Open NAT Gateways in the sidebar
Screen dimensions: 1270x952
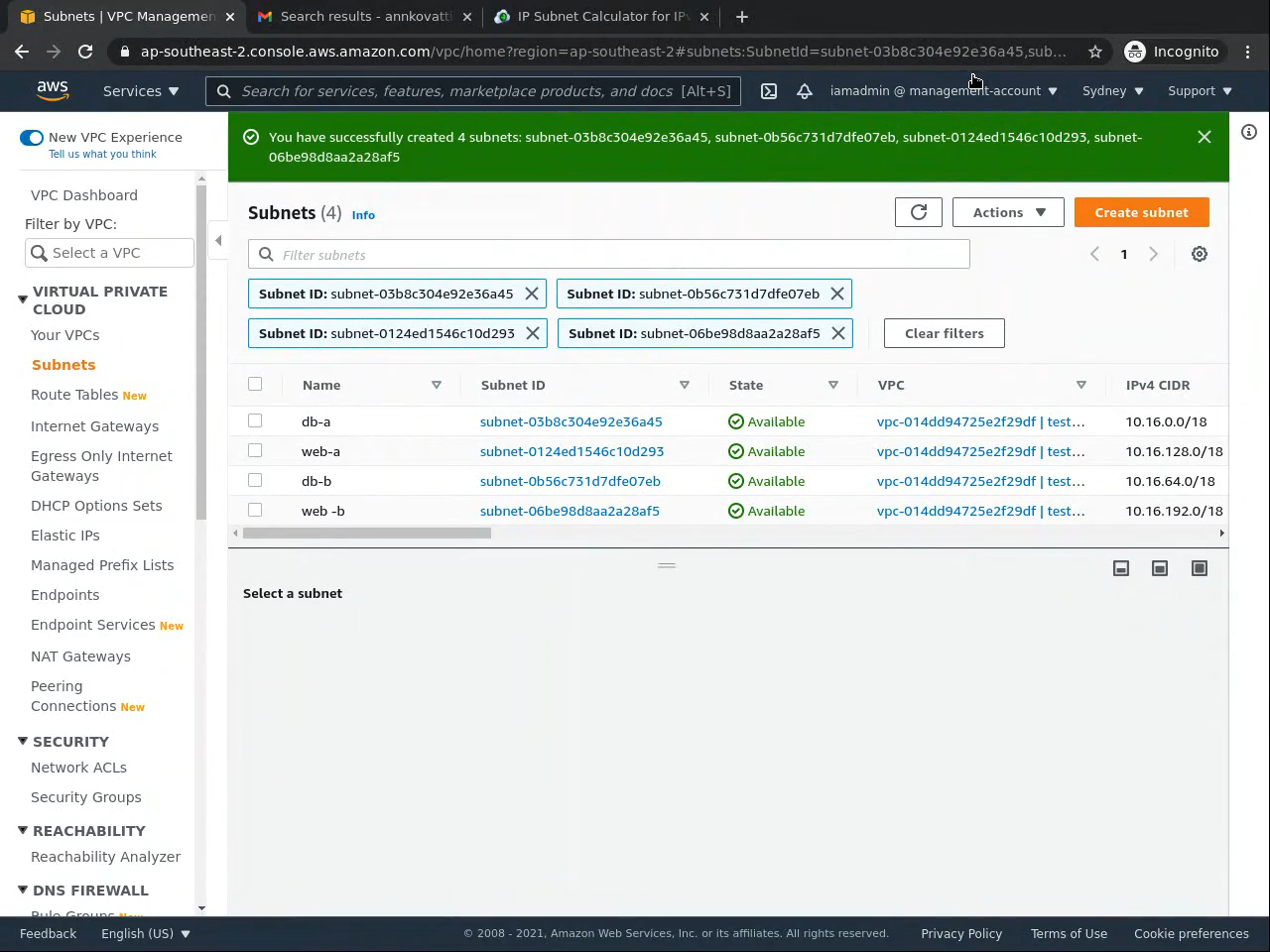click(80, 656)
